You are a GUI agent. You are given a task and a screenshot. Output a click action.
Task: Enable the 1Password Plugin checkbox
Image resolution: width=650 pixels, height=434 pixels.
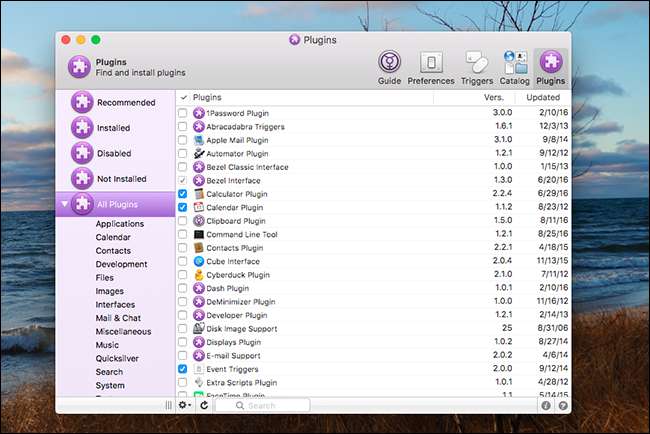pyautogui.click(x=182, y=114)
